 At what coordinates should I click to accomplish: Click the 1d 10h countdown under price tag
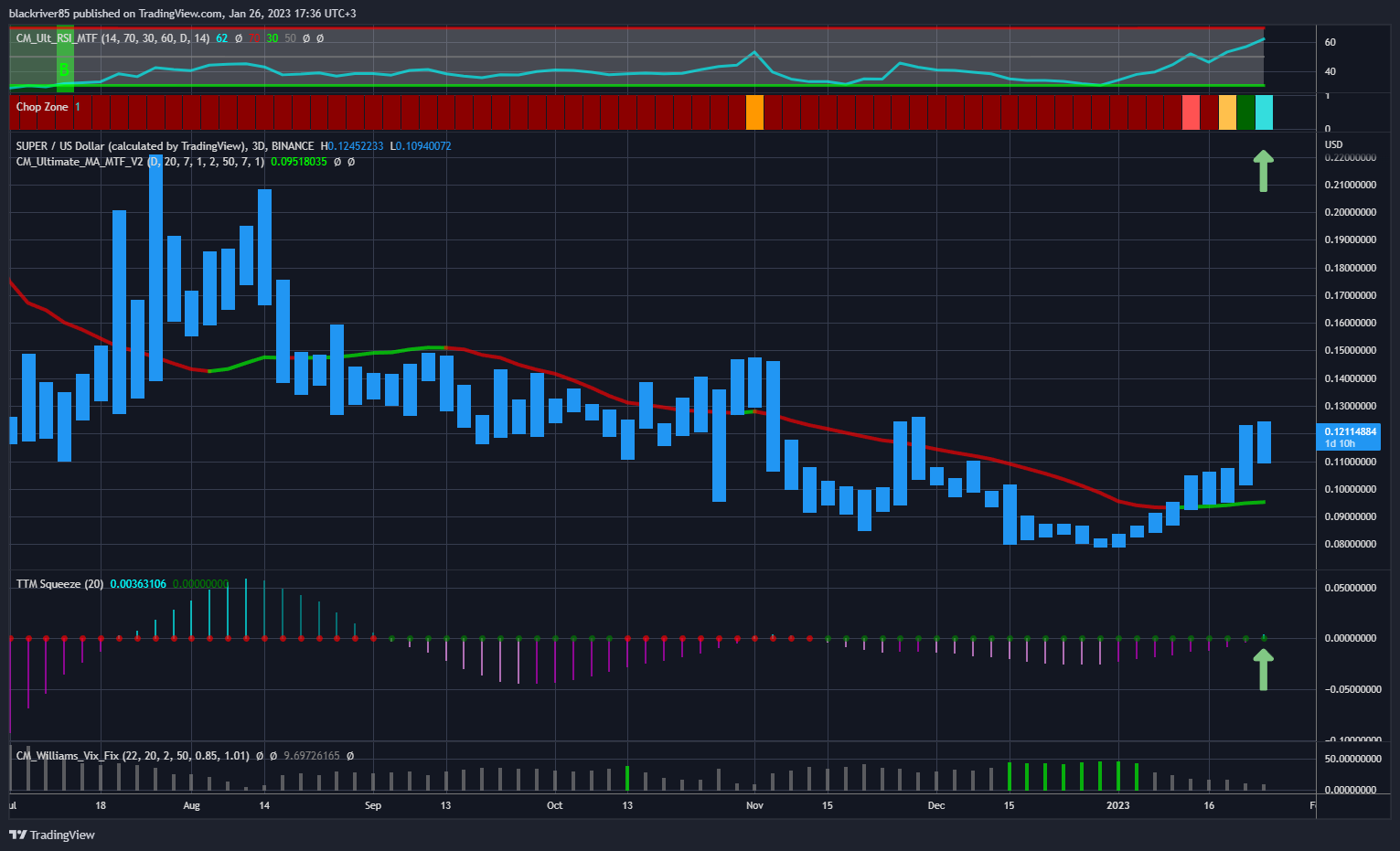tap(1340, 444)
